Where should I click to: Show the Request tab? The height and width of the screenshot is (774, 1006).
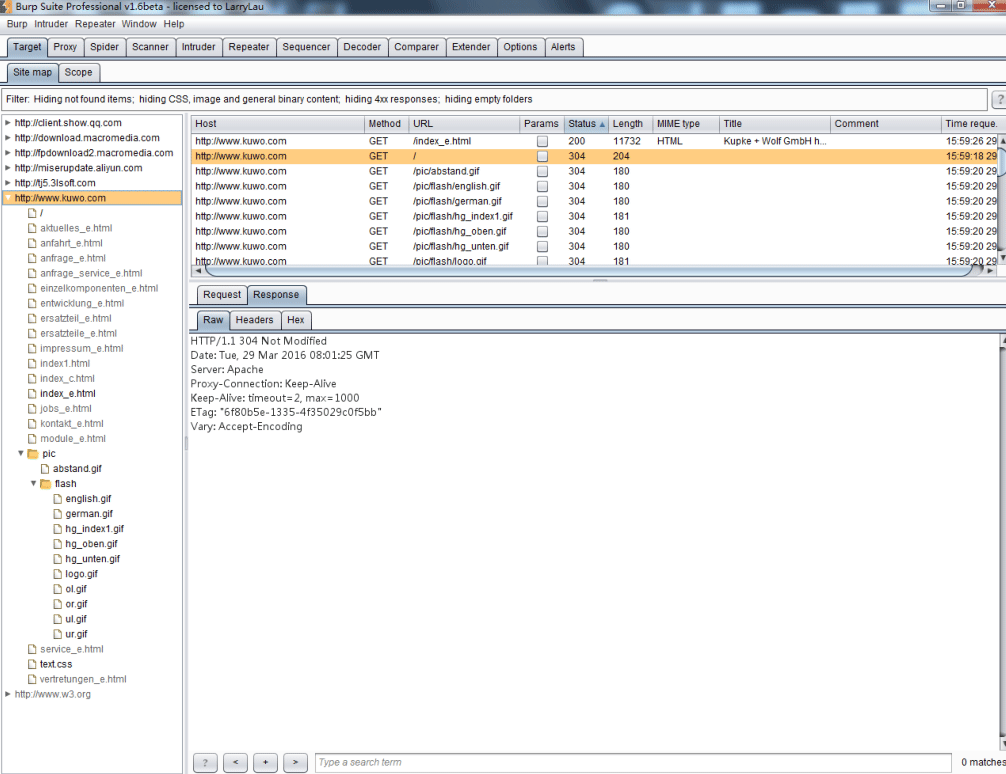click(x=221, y=295)
